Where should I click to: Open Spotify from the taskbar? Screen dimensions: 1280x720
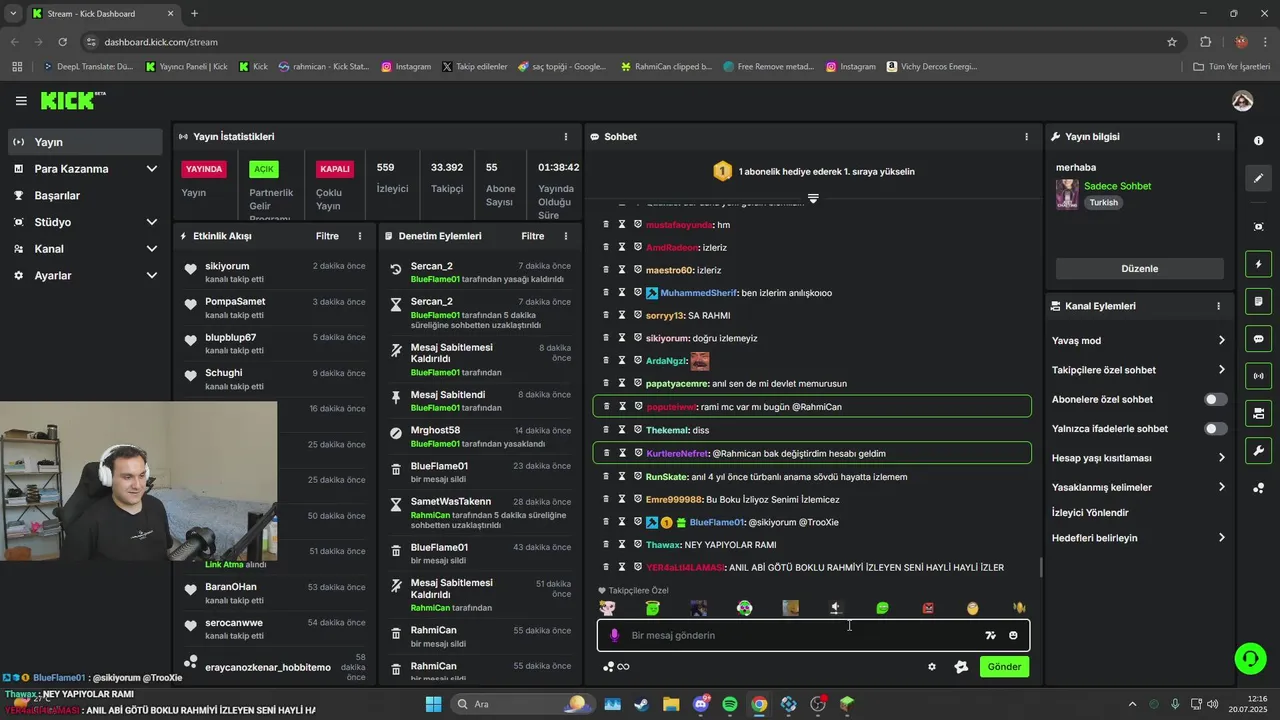(730, 704)
